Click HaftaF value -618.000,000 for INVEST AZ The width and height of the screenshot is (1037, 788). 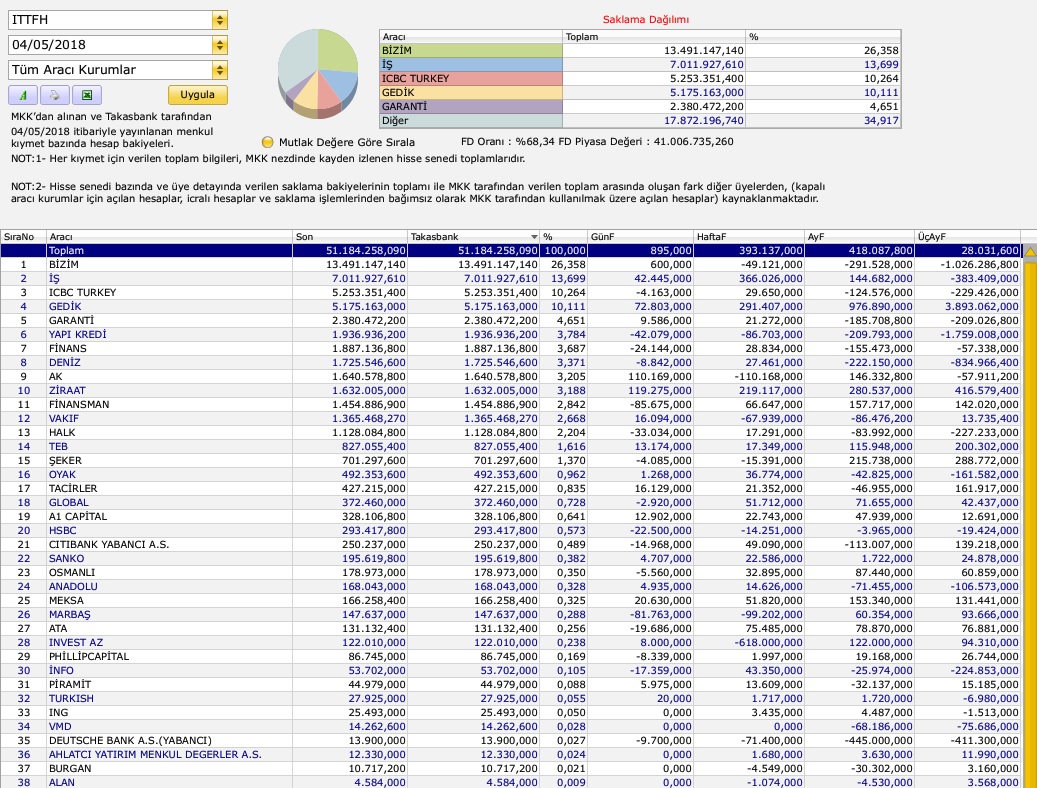768,642
